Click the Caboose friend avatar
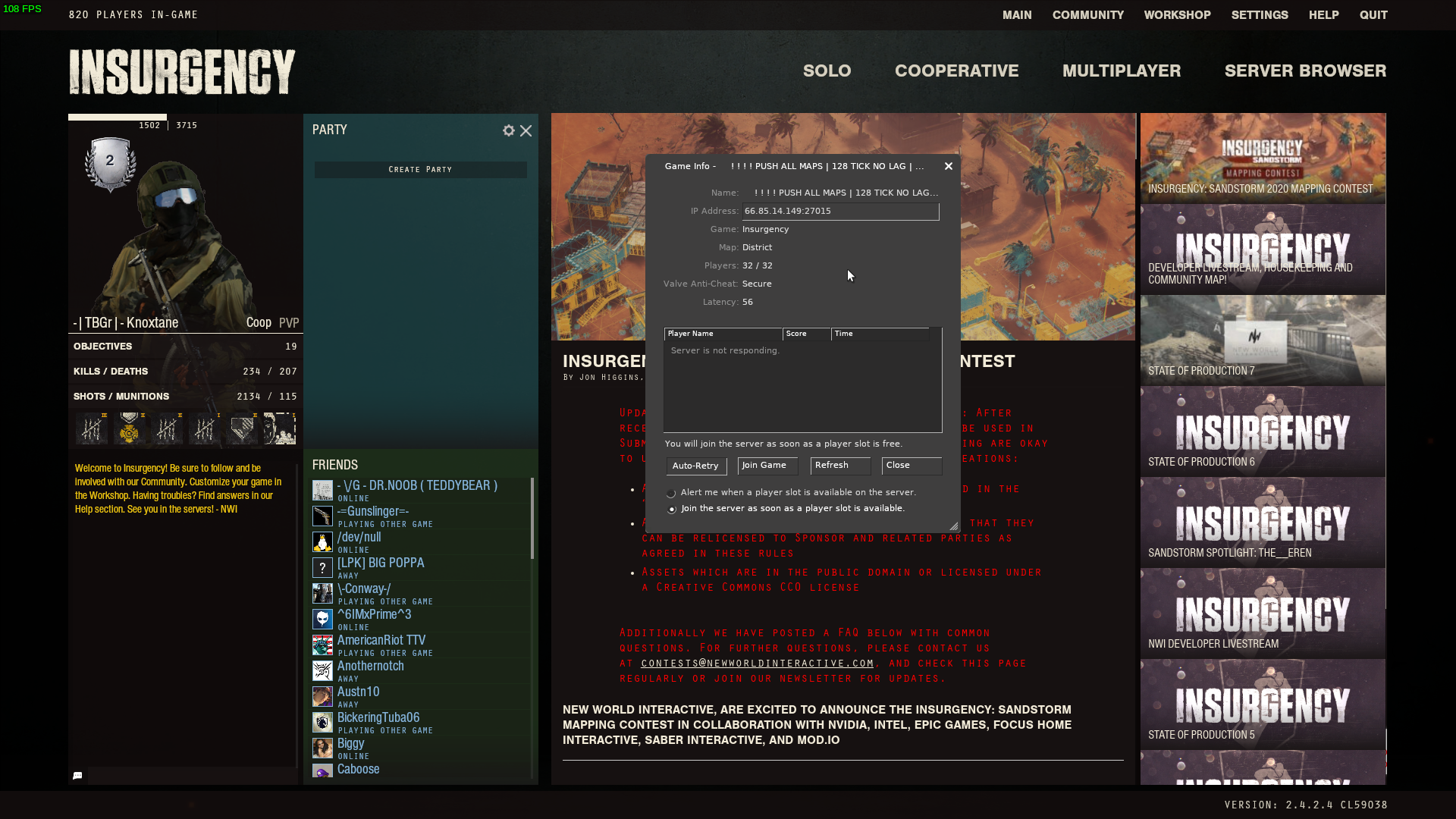Viewport: 1456px width, 819px height. (x=322, y=771)
